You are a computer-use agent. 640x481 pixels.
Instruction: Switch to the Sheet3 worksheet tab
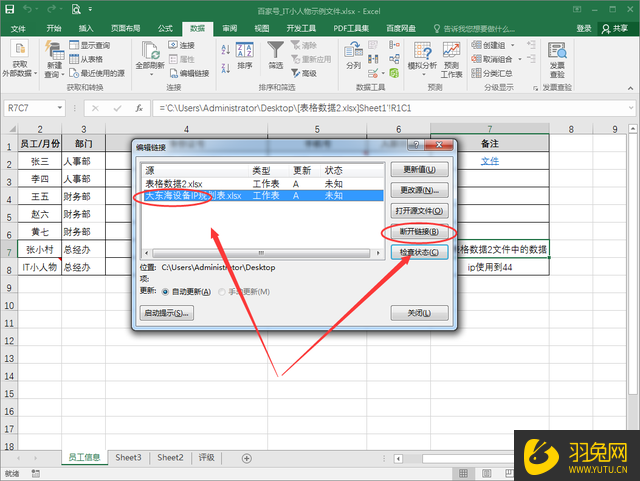128,458
